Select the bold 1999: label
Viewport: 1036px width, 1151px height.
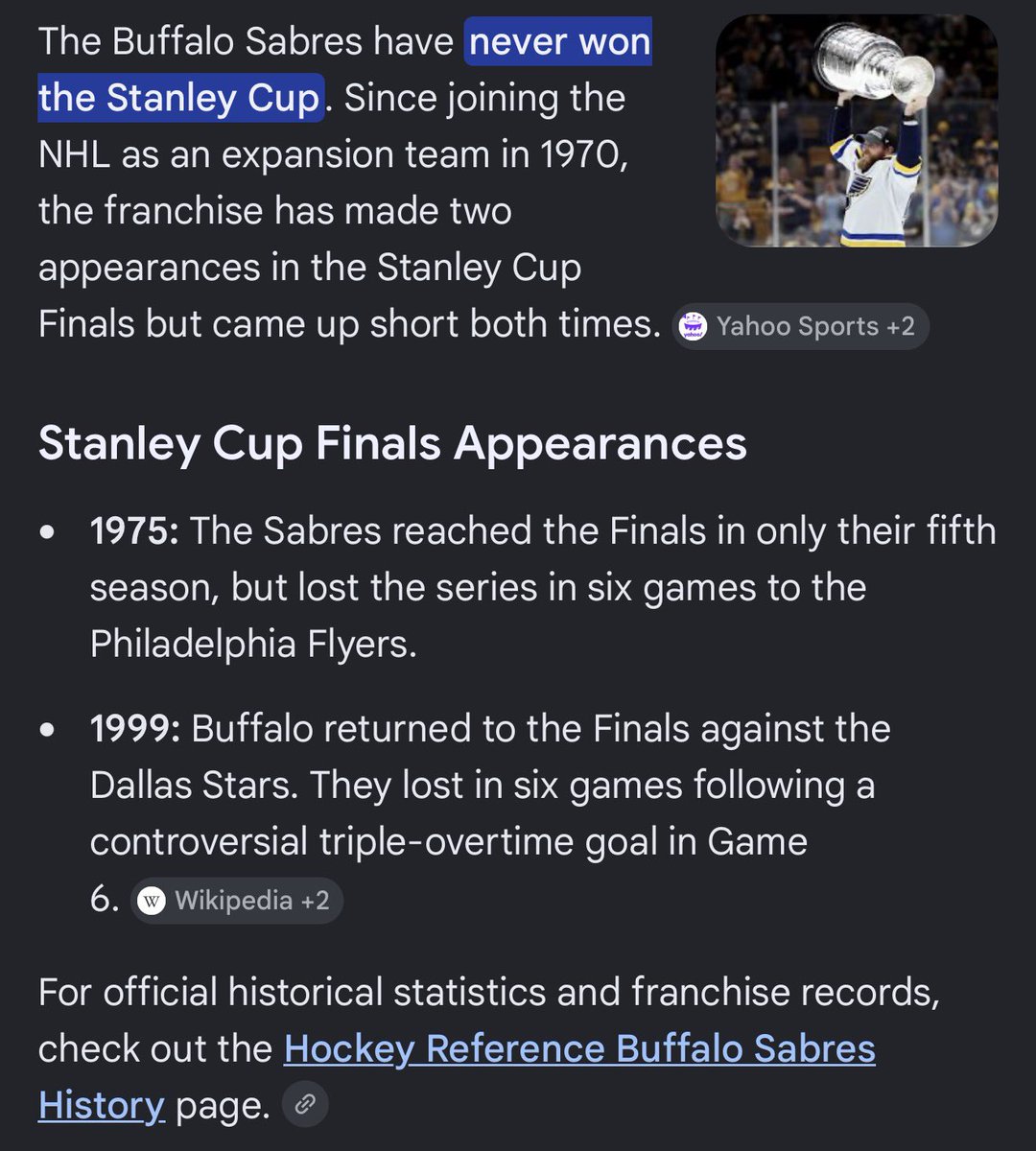pyautogui.click(x=135, y=729)
